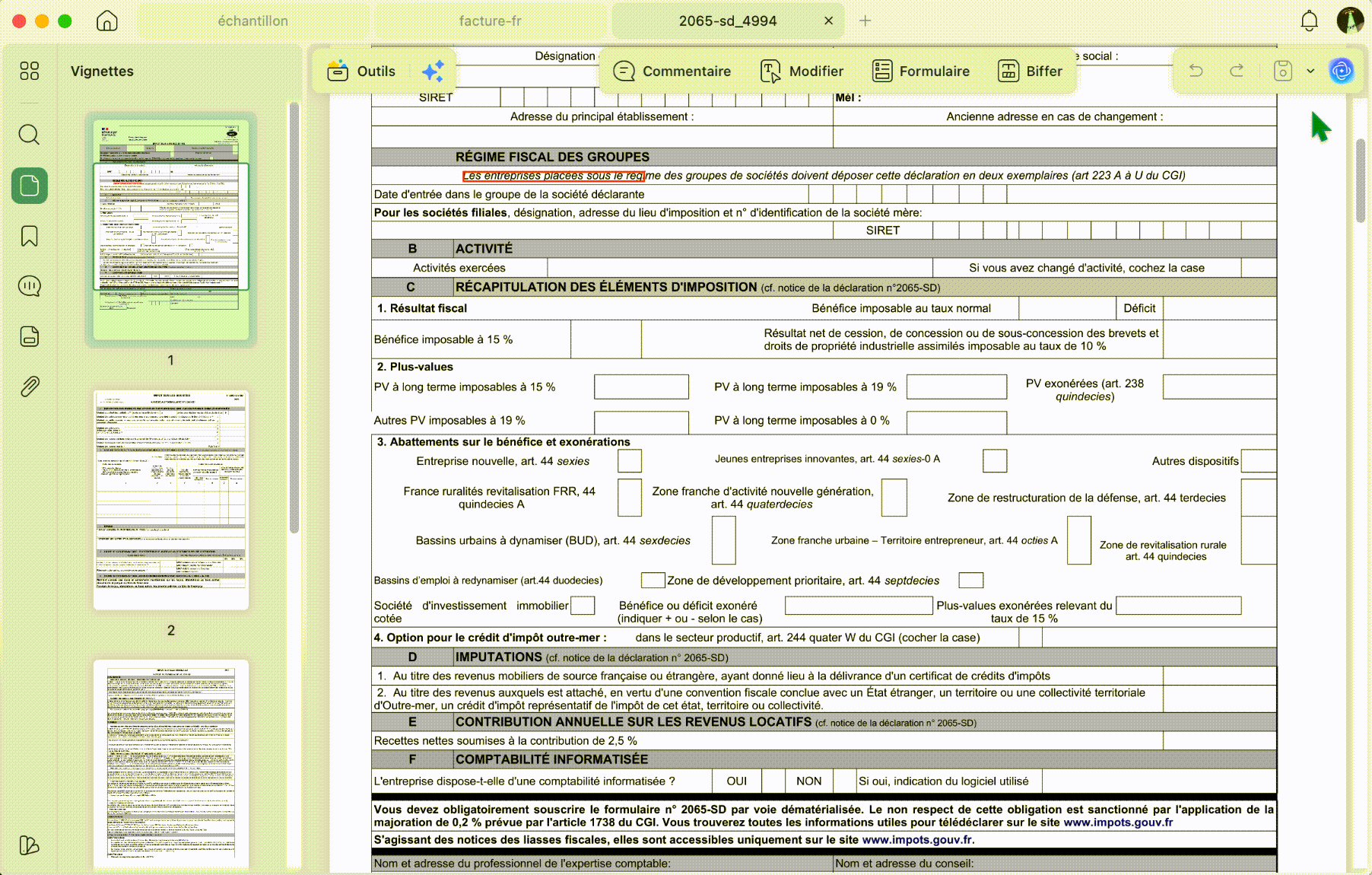Open the form fields sidebar icon
This screenshot has height=875, width=1372.
click(30, 336)
